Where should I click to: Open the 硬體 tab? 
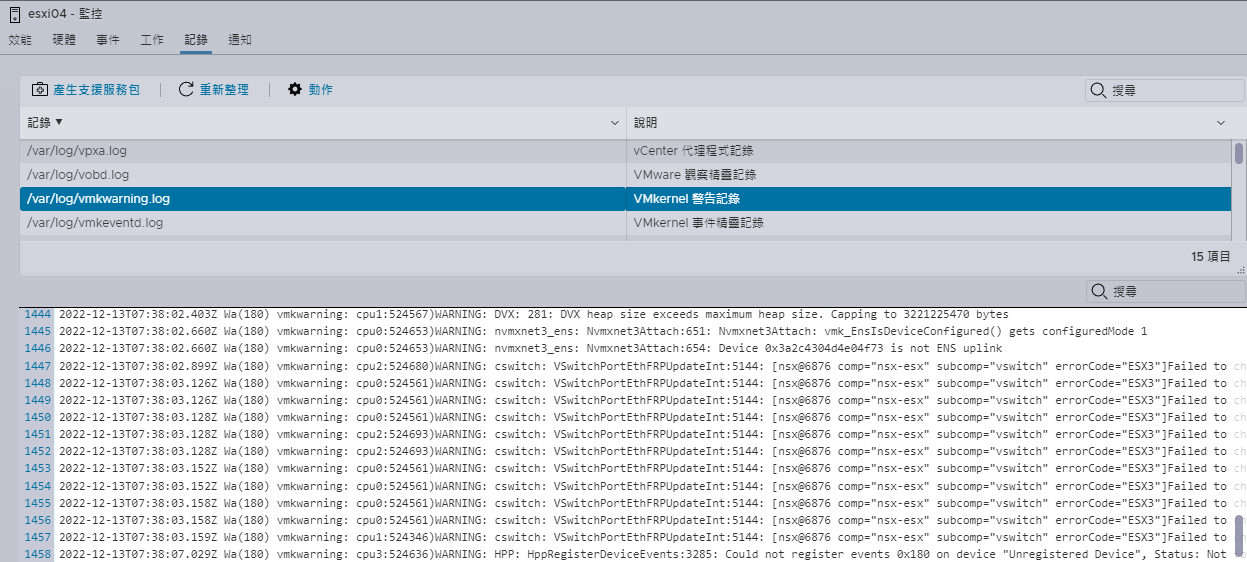tap(64, 40)
